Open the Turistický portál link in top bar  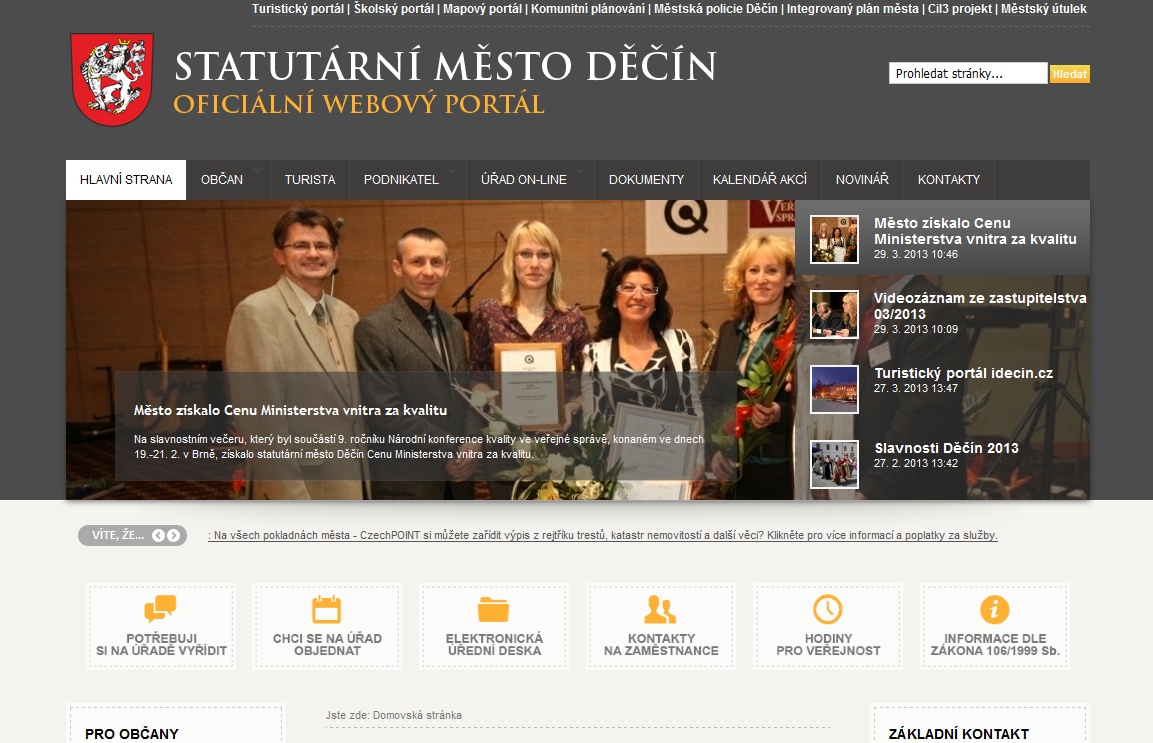pos(298,9)
